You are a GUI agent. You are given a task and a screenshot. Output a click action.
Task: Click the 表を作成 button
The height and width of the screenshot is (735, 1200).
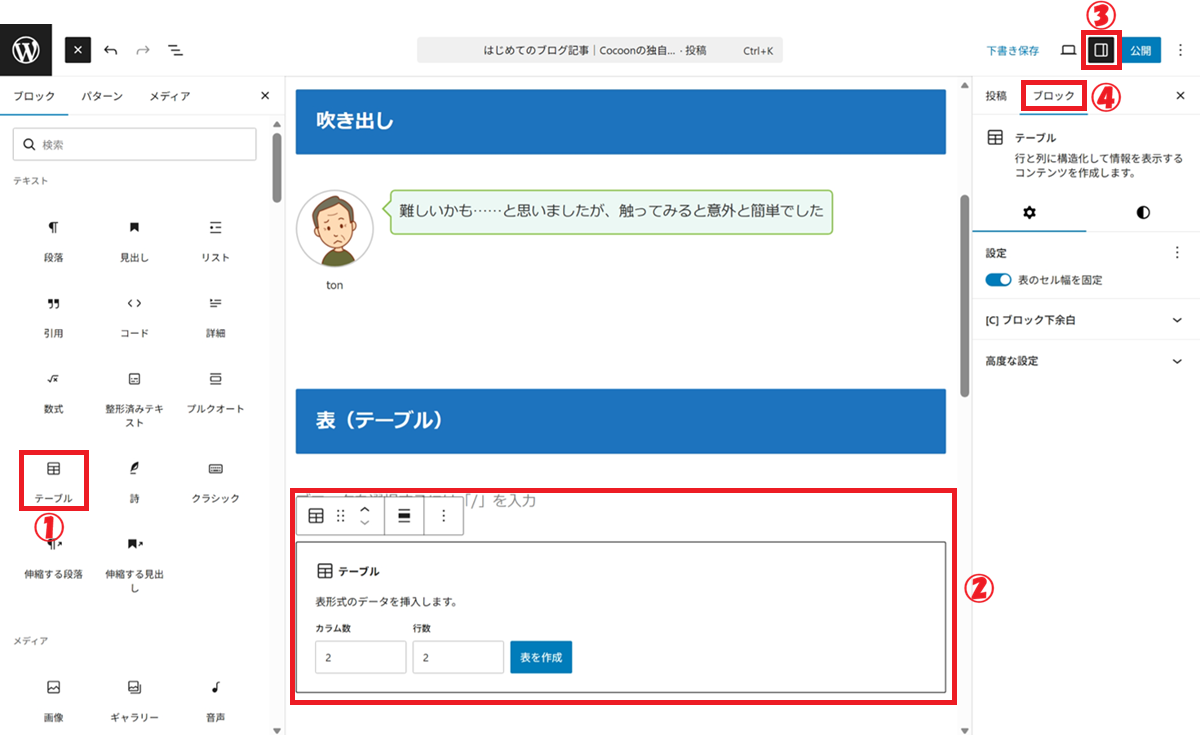coord(541,657)
